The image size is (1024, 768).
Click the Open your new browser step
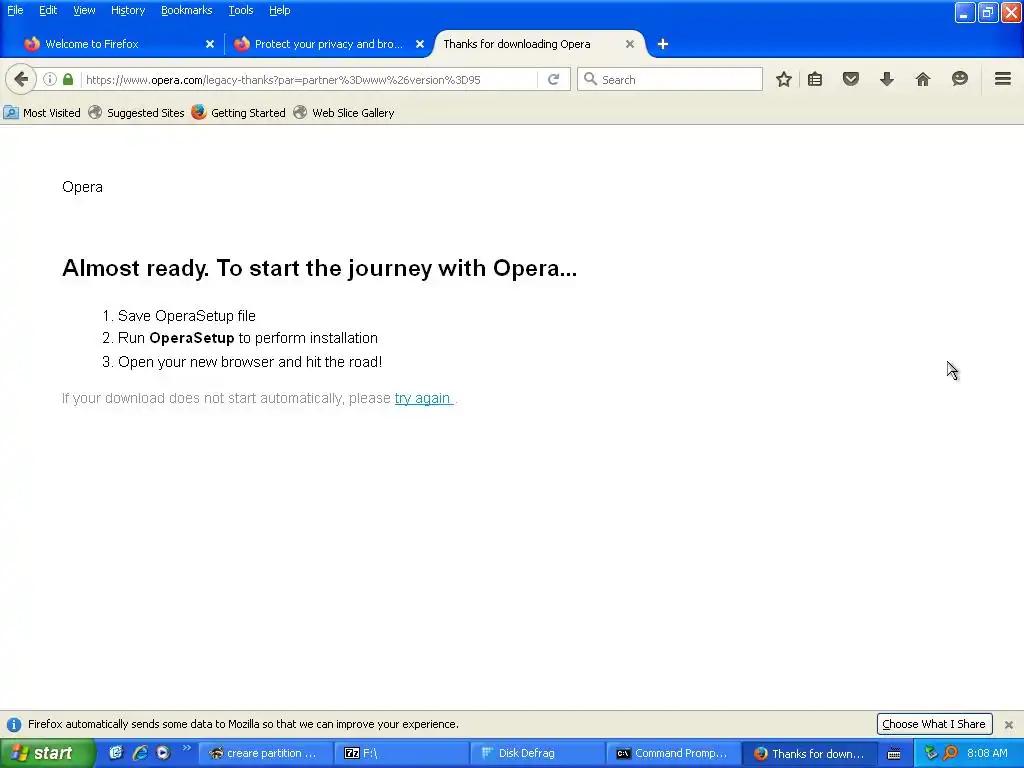[x=250, y=362]
